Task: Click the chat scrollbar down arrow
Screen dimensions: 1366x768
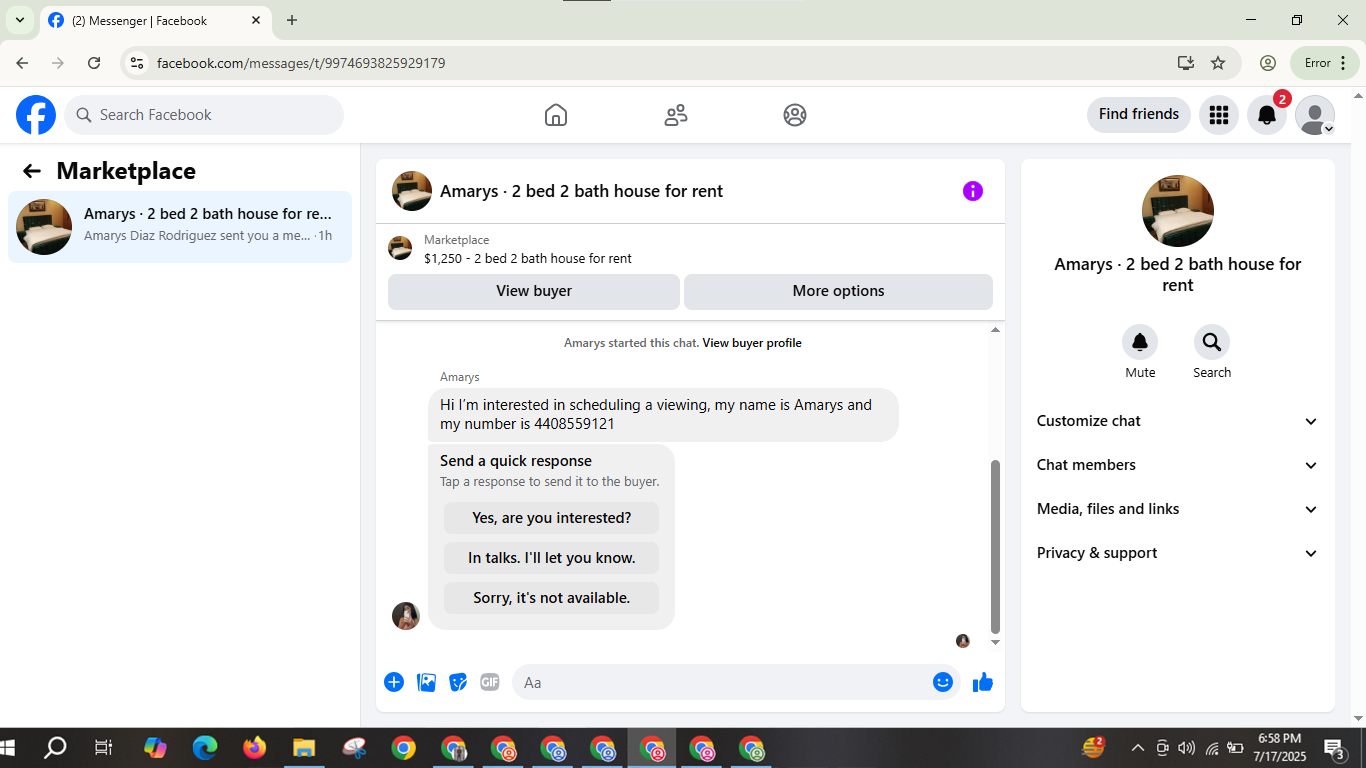Action: pos(995,642)
